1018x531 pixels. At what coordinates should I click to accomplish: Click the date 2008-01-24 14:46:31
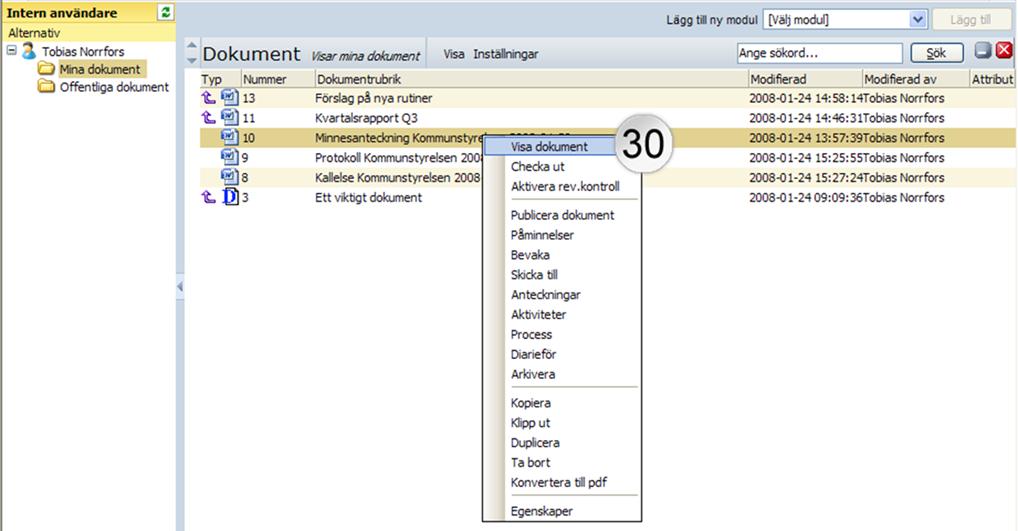tap(806, 118)
